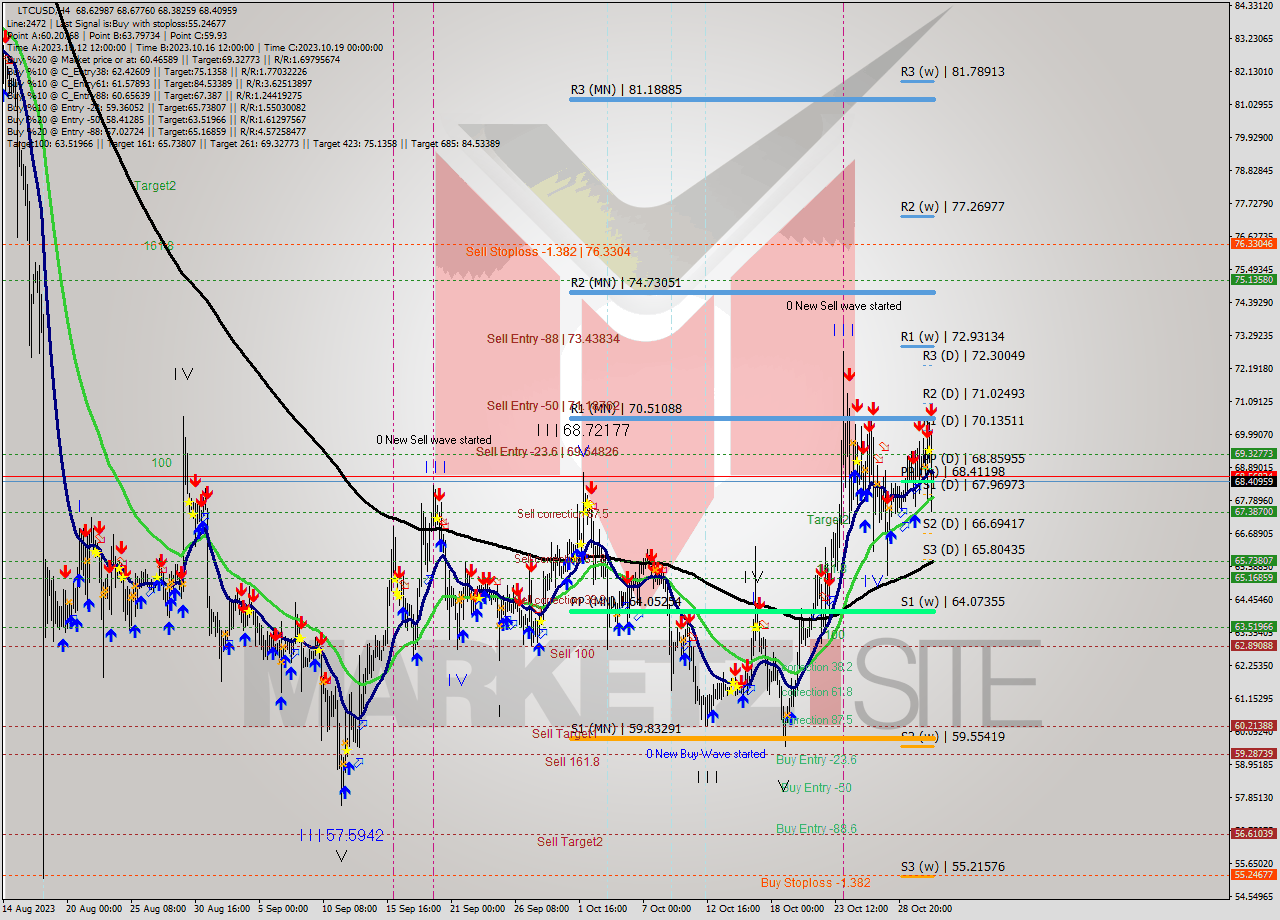Click the green Target2 label
This screenshot has height=920, width=1280.
tap(155, 186)
